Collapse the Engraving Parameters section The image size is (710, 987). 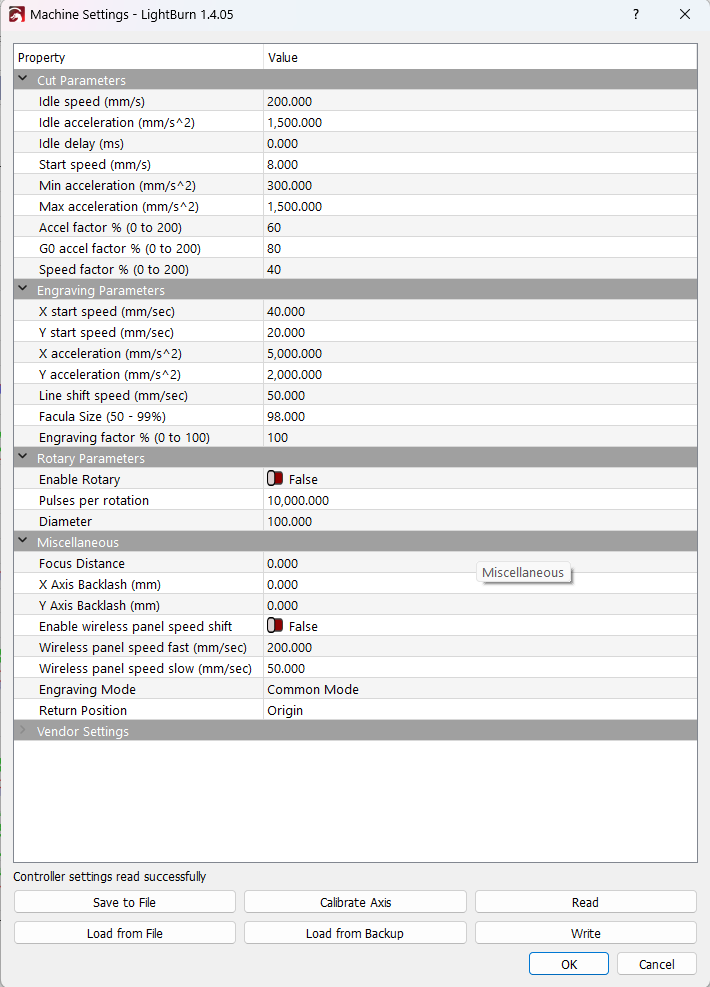tap(23, 290)
